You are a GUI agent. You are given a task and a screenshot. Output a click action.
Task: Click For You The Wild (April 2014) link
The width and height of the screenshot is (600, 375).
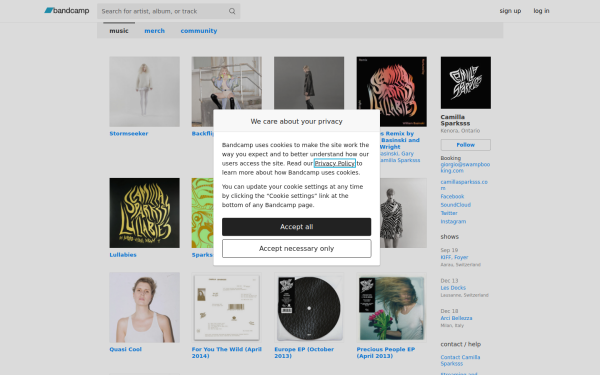227,352
